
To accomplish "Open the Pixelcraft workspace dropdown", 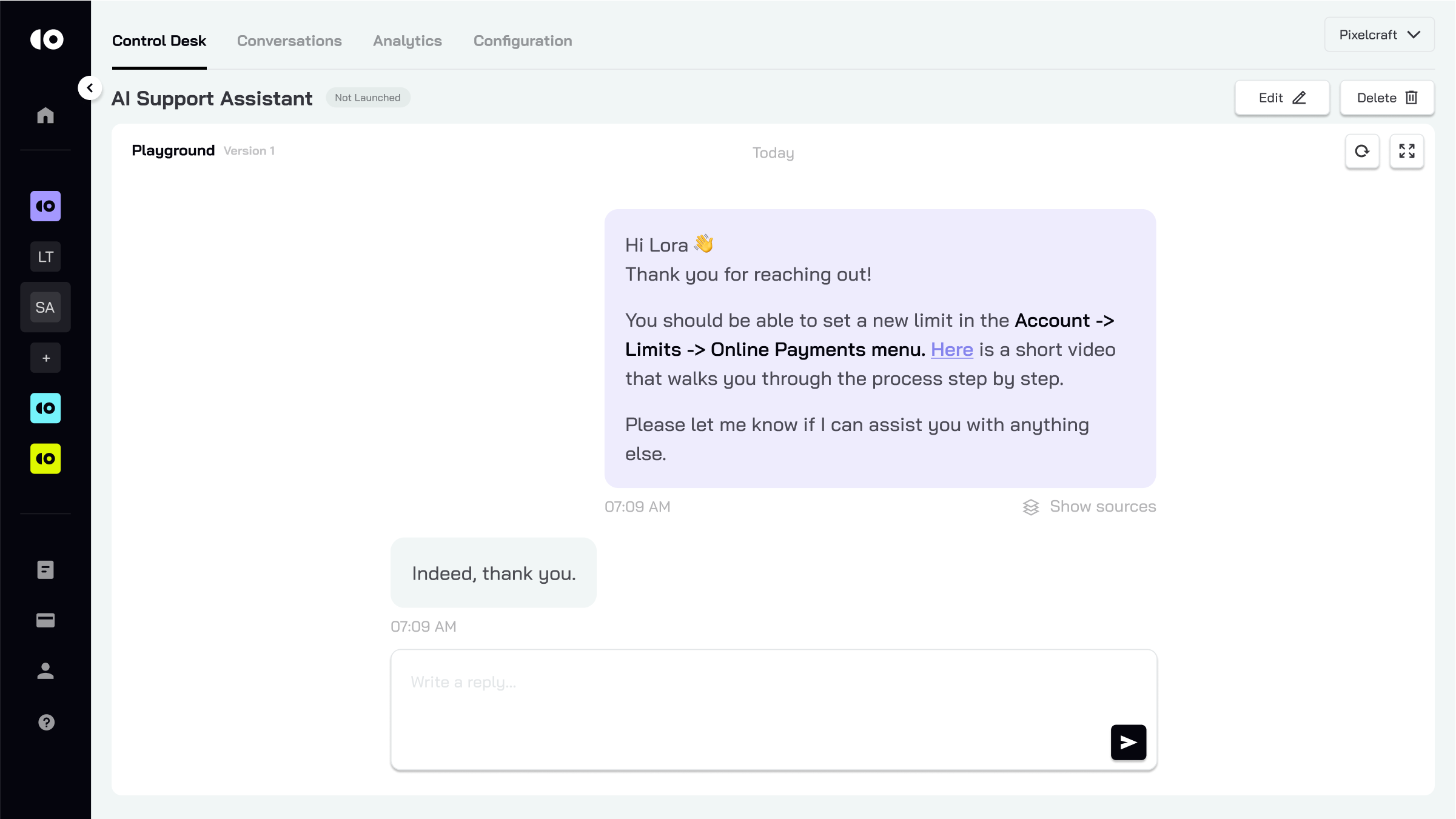I will [x=1379, y=35].
